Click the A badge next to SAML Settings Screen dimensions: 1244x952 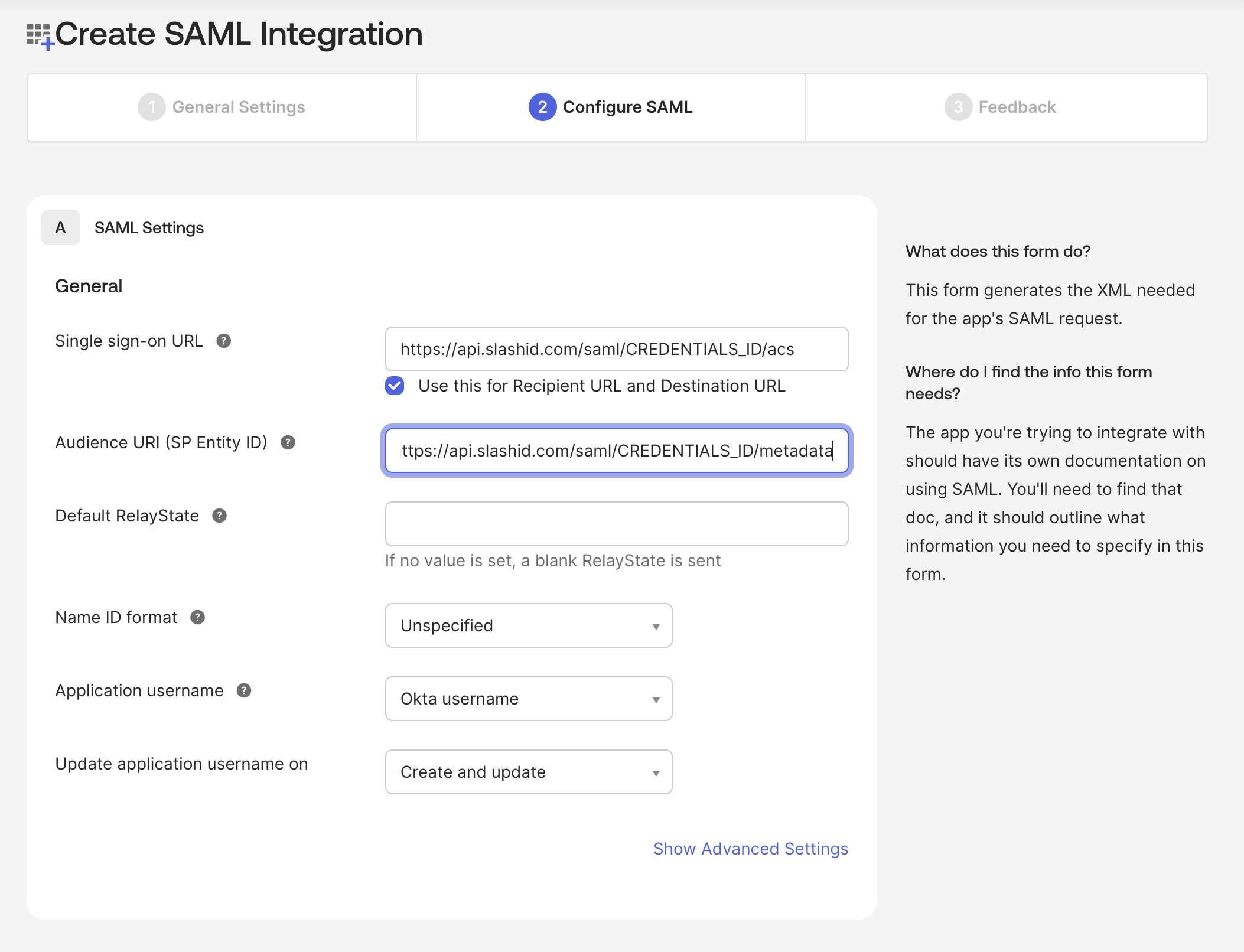60,227
